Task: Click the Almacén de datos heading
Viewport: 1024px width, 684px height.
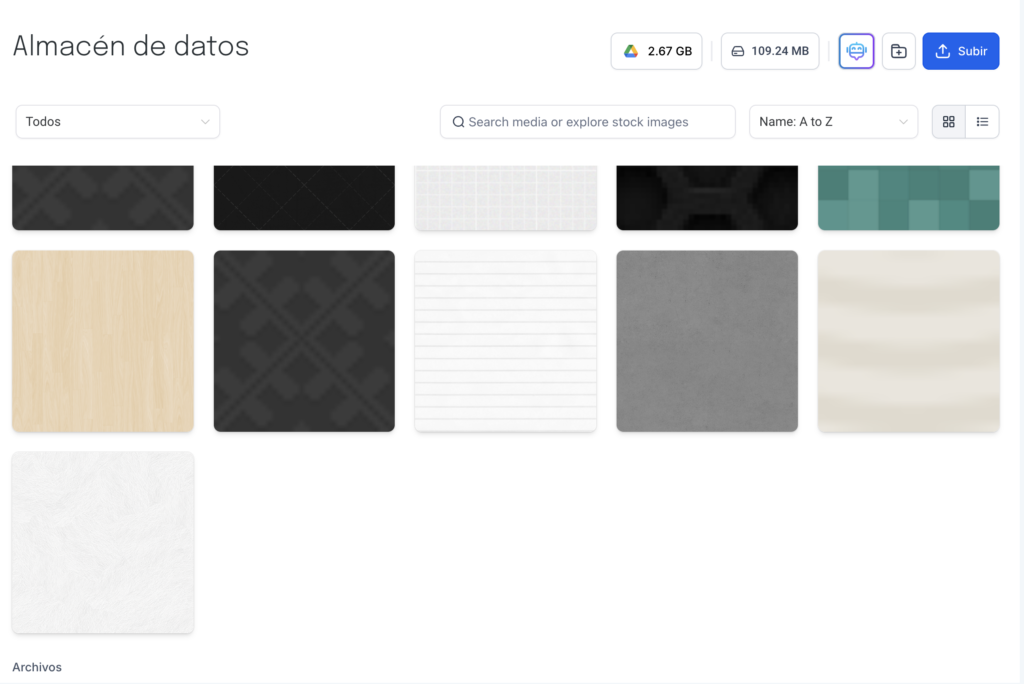Action: point(131,46)
